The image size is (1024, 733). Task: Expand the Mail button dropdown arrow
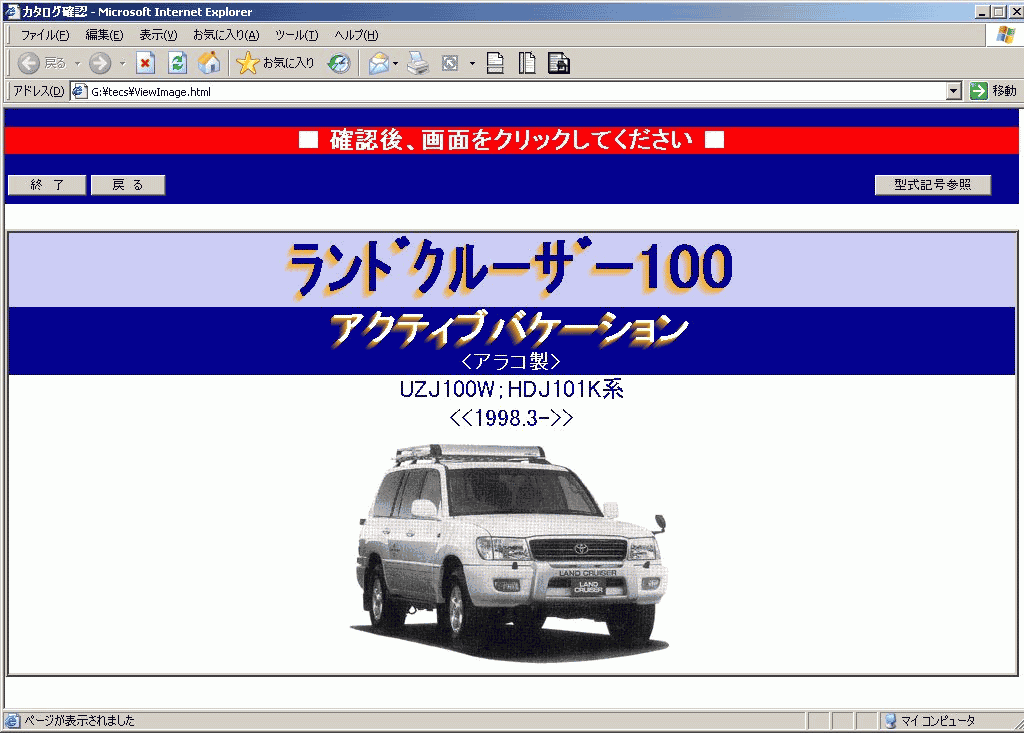395,64
